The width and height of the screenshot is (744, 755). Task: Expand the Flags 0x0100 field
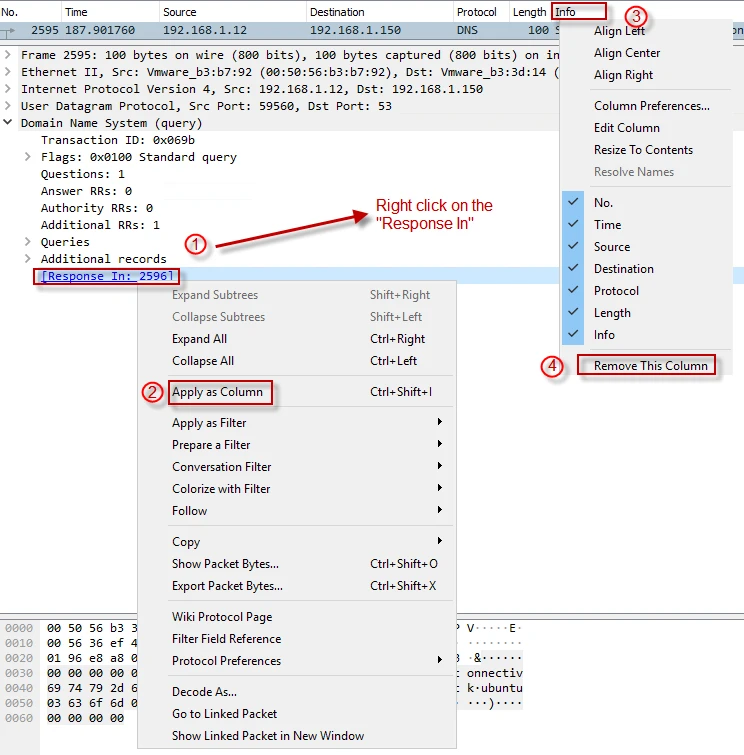28,157
